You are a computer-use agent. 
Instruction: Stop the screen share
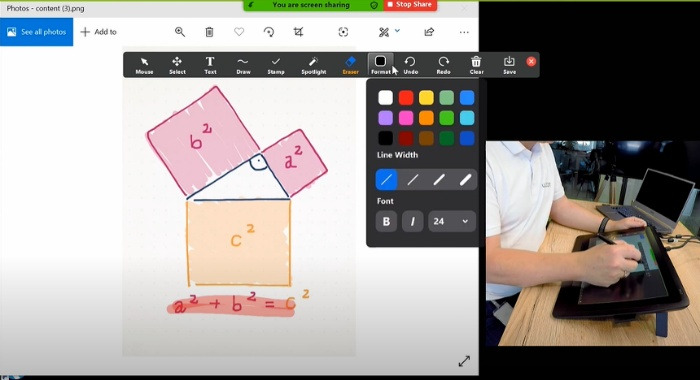pos(409,4)
